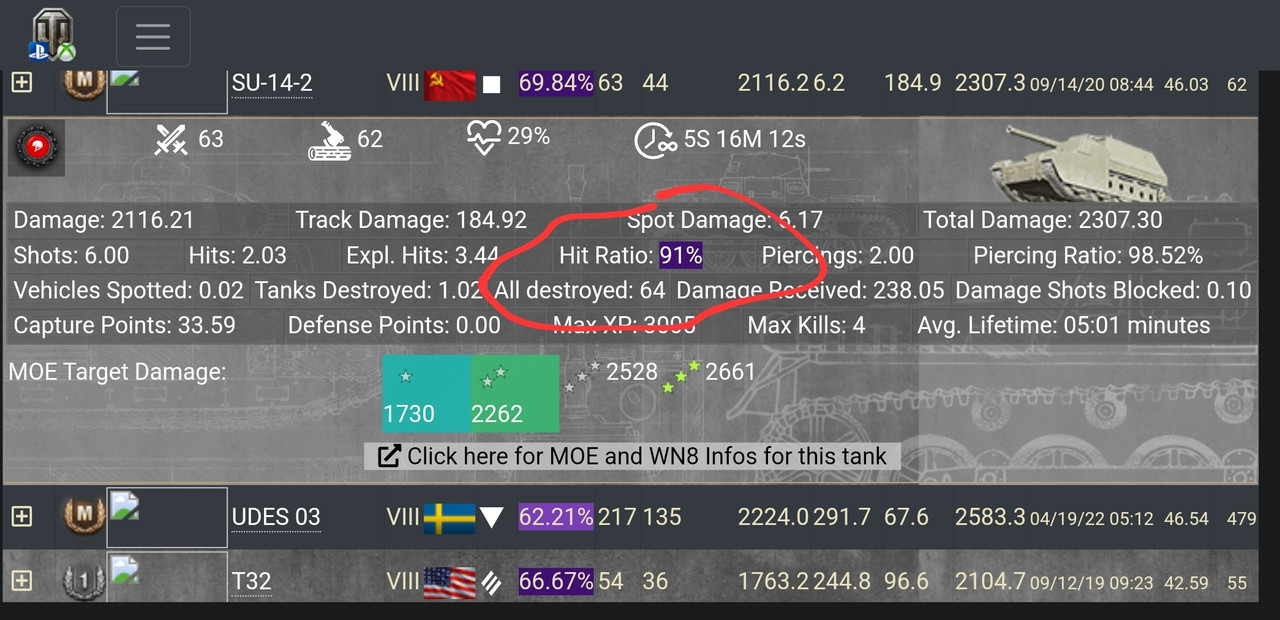Click the UDES 03 mastery badge icon
The height and width of the screenshot is (620, 1280).
[x=84, y=516]
